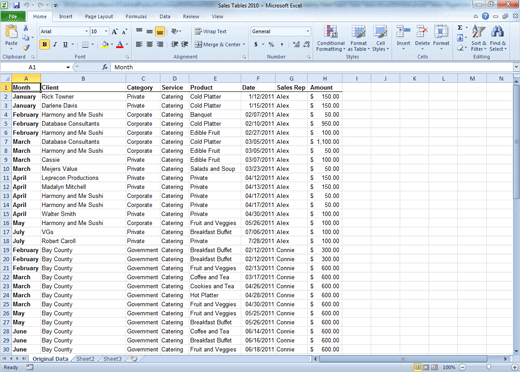Toggle Underline formatting
Image resolution: width=520 pixels, height=372 pixels.
(x=65, y=45)
